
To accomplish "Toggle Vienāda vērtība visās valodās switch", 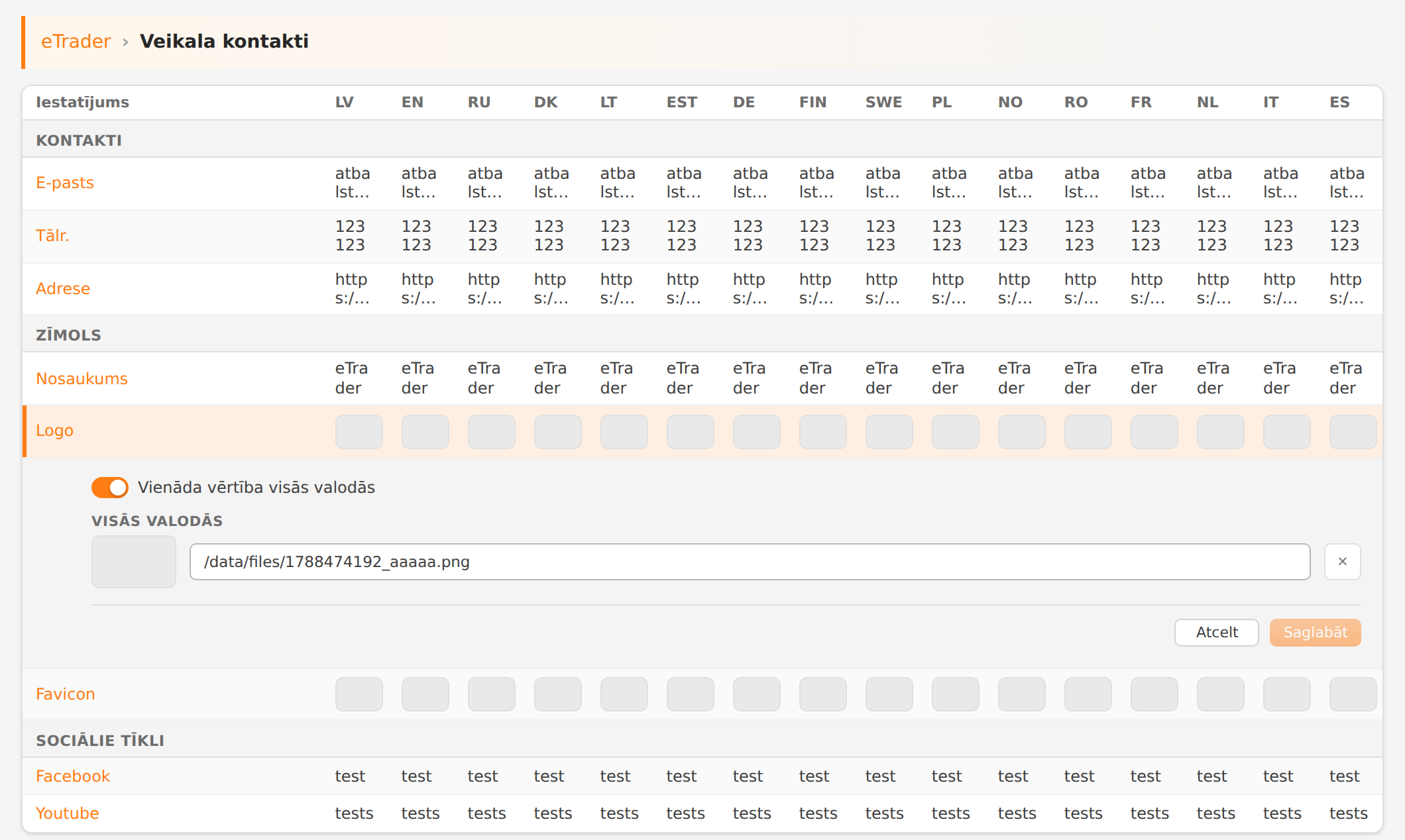I will tap(110, 488).
